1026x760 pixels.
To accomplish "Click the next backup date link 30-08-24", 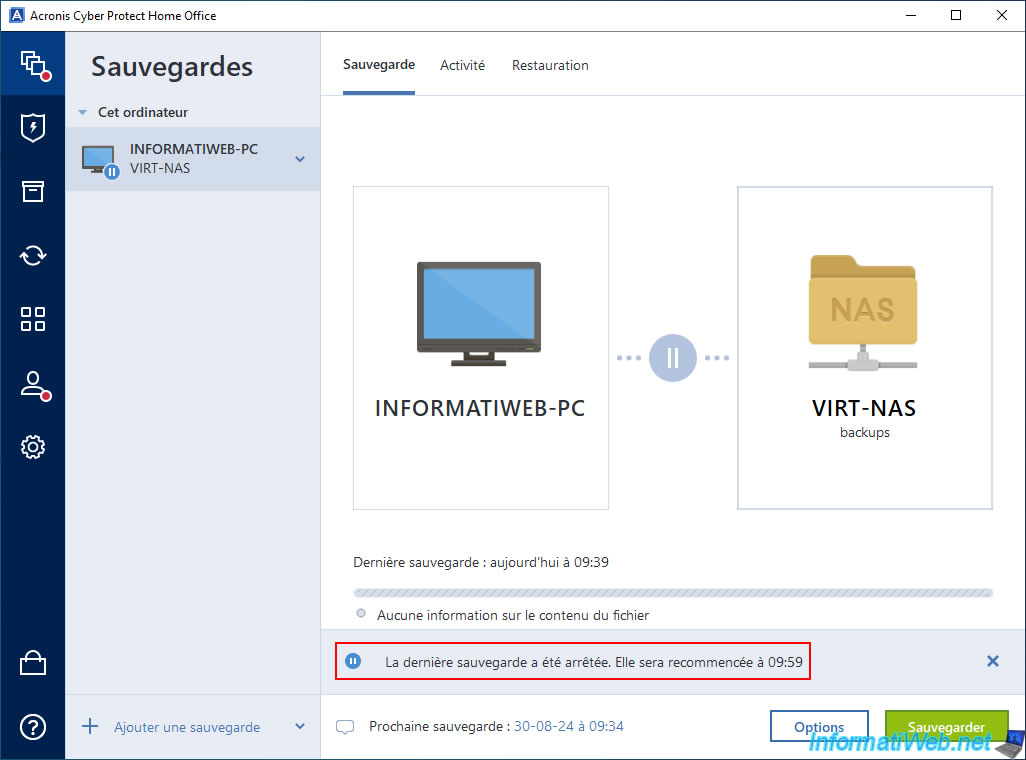I will pos(569,726).
